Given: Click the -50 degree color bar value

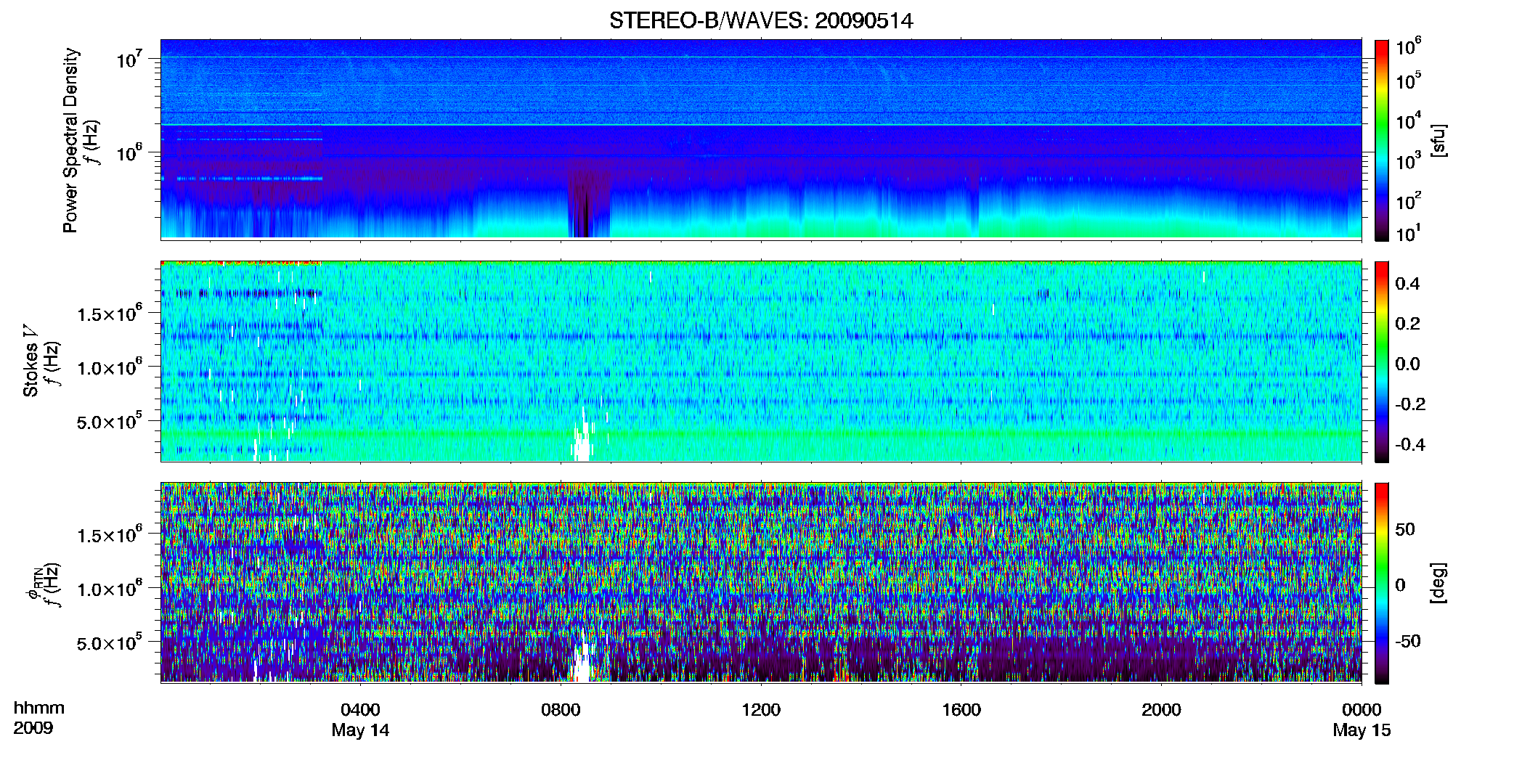Looking at the screenshot, I should click(1407, 642).
